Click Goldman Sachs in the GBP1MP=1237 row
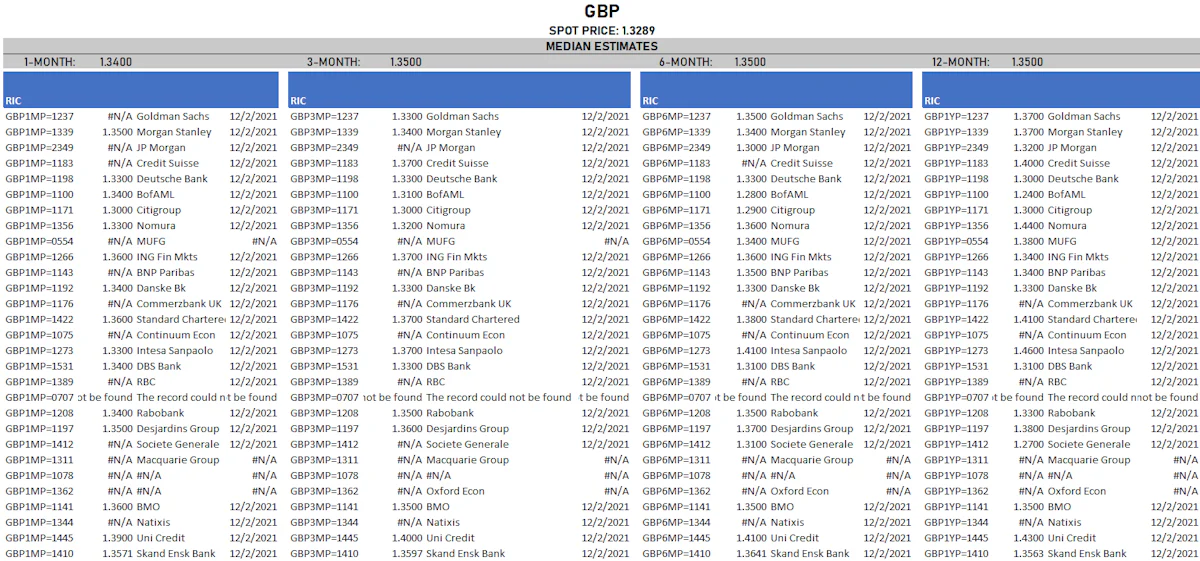1200x561 pixels. [173, 117]
